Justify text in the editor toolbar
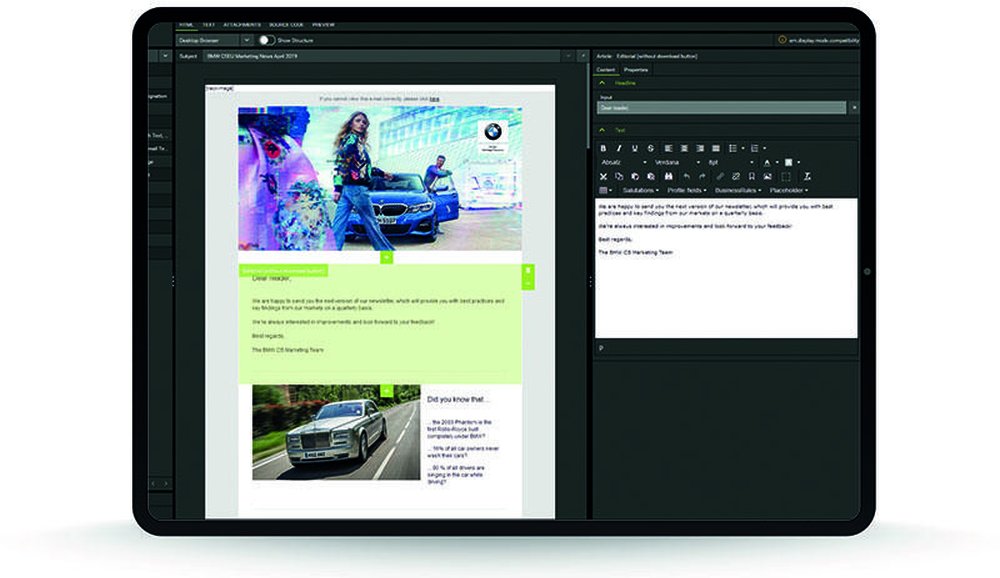The image size is (1000, 578). point(716,148)
